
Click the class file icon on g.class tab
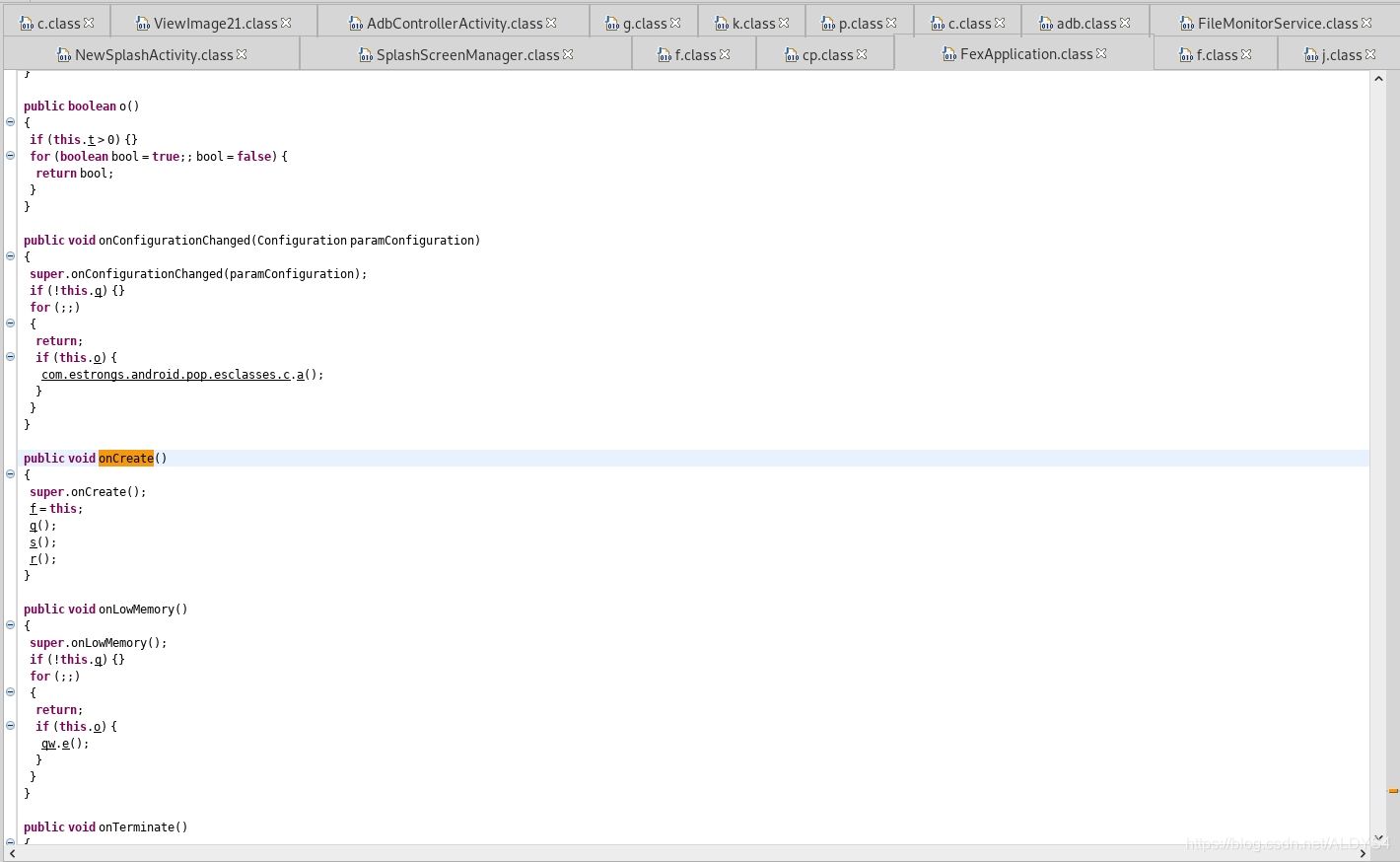coord(612,24)
